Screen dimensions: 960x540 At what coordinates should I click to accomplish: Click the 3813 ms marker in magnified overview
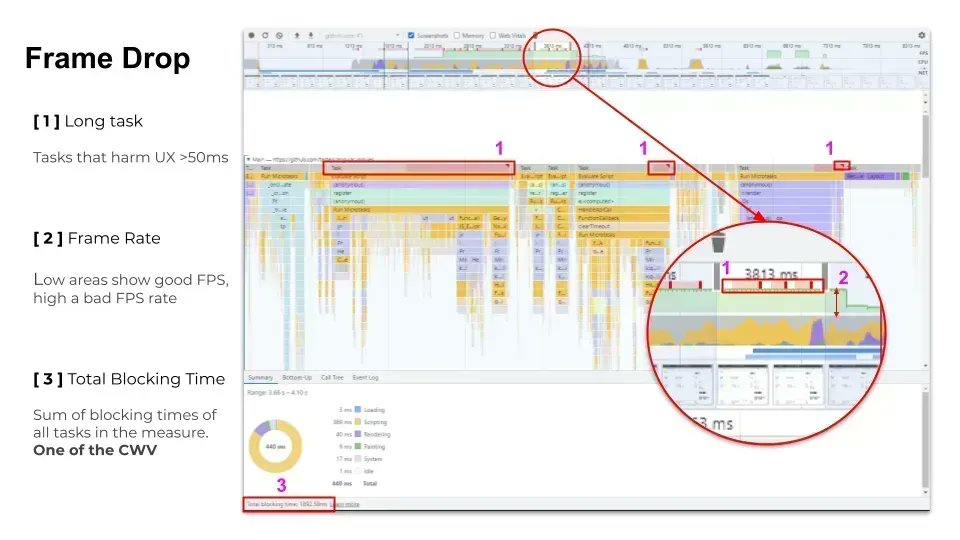[x=770, y=273]
